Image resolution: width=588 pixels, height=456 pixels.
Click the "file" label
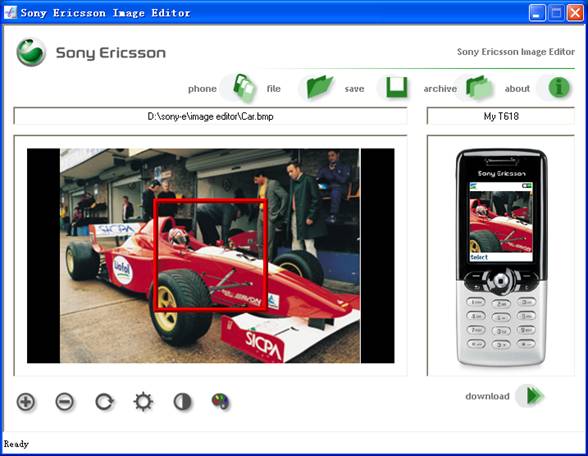click(273, 88)
